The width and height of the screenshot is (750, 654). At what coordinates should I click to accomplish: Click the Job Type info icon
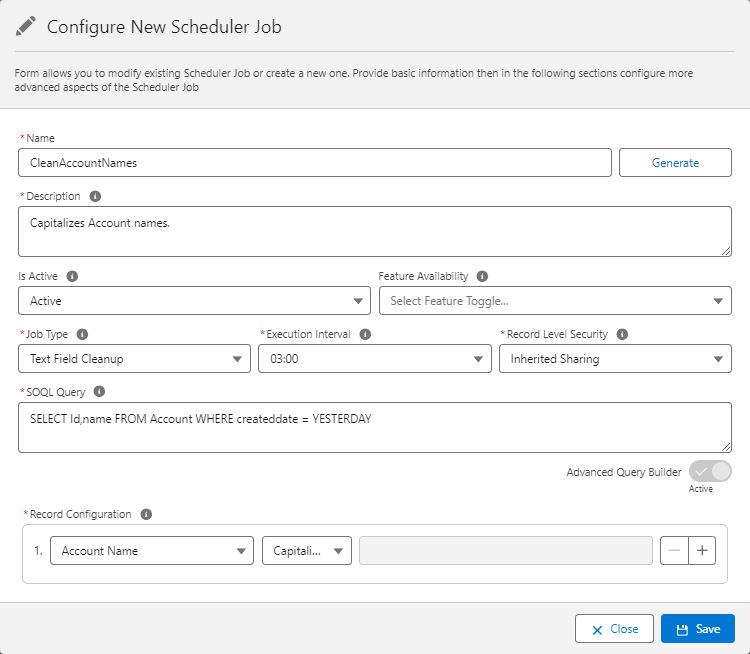82,334
